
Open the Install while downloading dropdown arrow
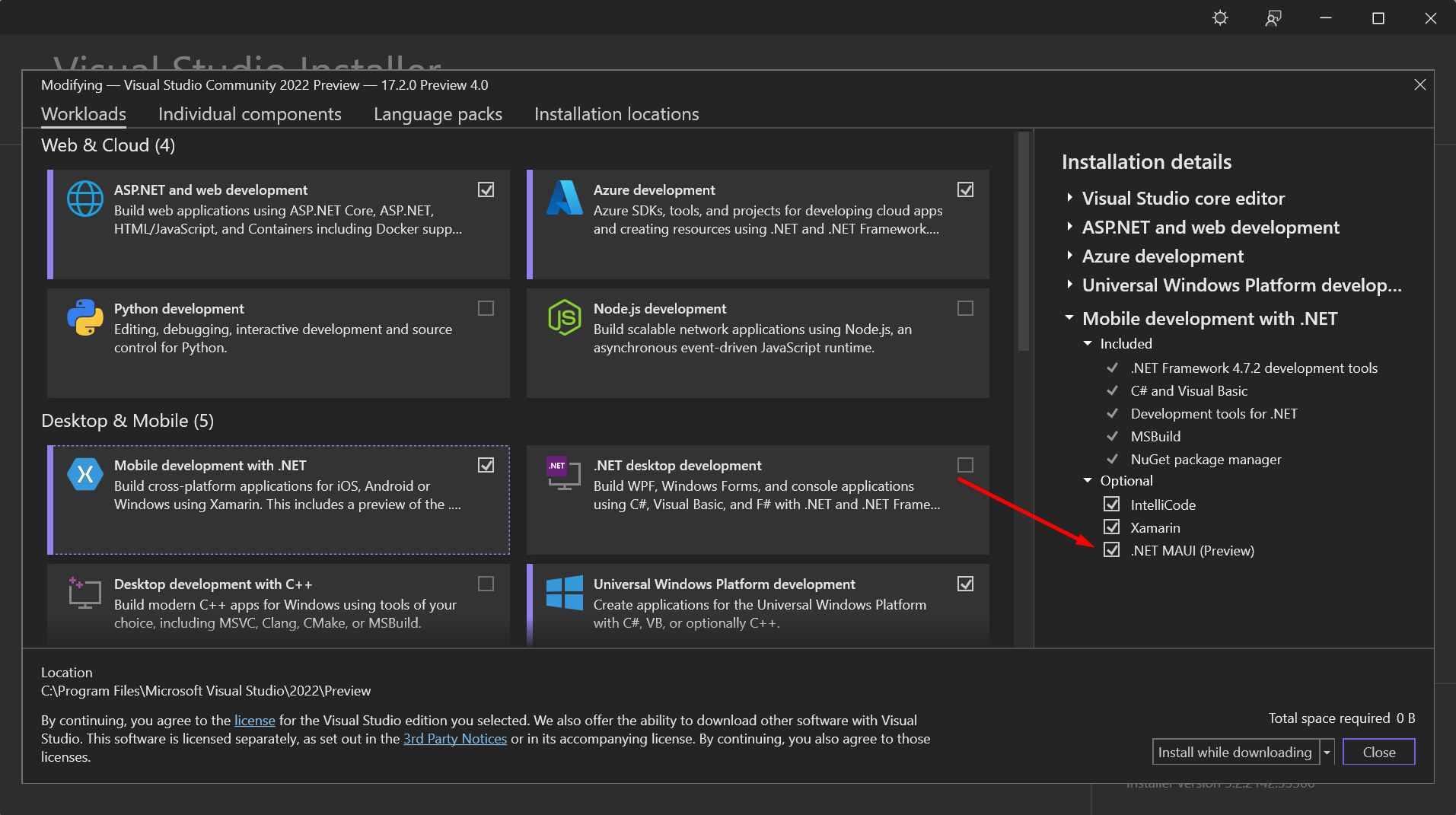[1327, 752]
